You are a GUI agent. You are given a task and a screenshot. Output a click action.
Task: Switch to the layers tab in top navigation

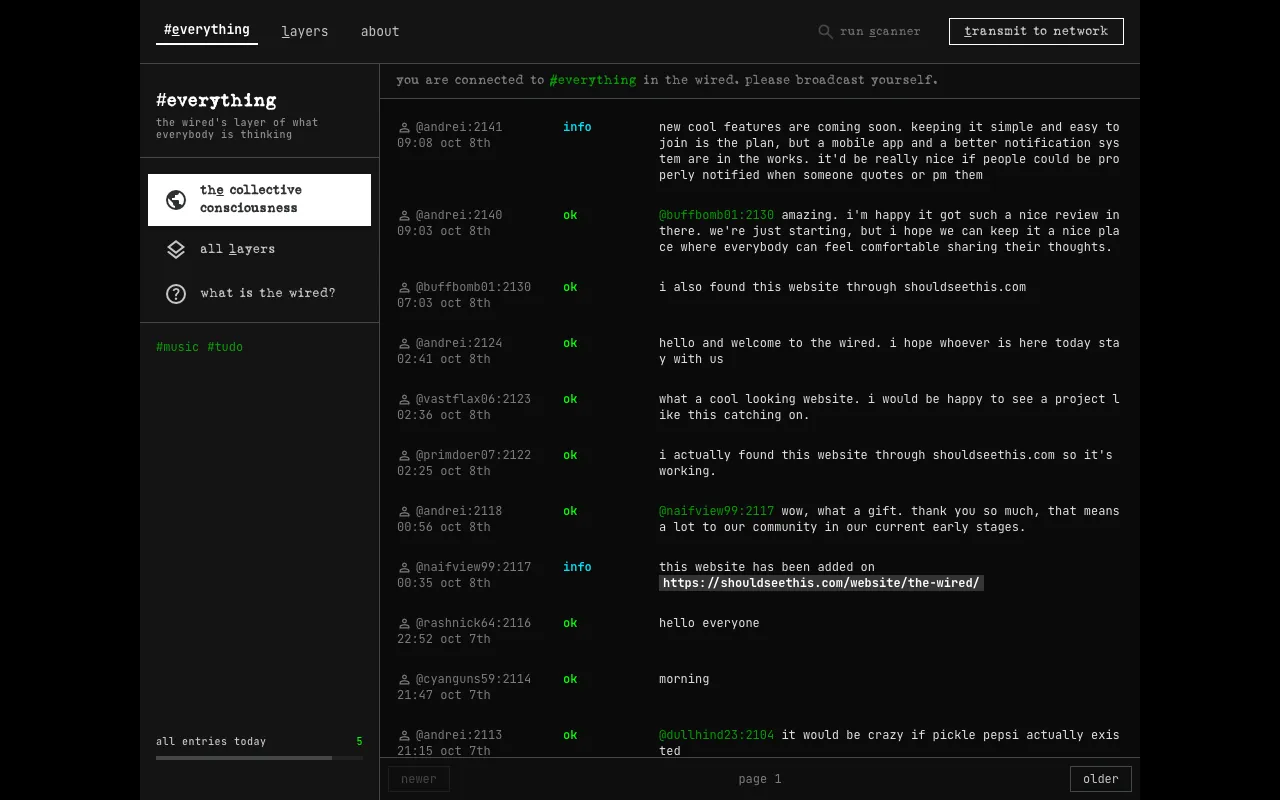click(x=305, y=31)
